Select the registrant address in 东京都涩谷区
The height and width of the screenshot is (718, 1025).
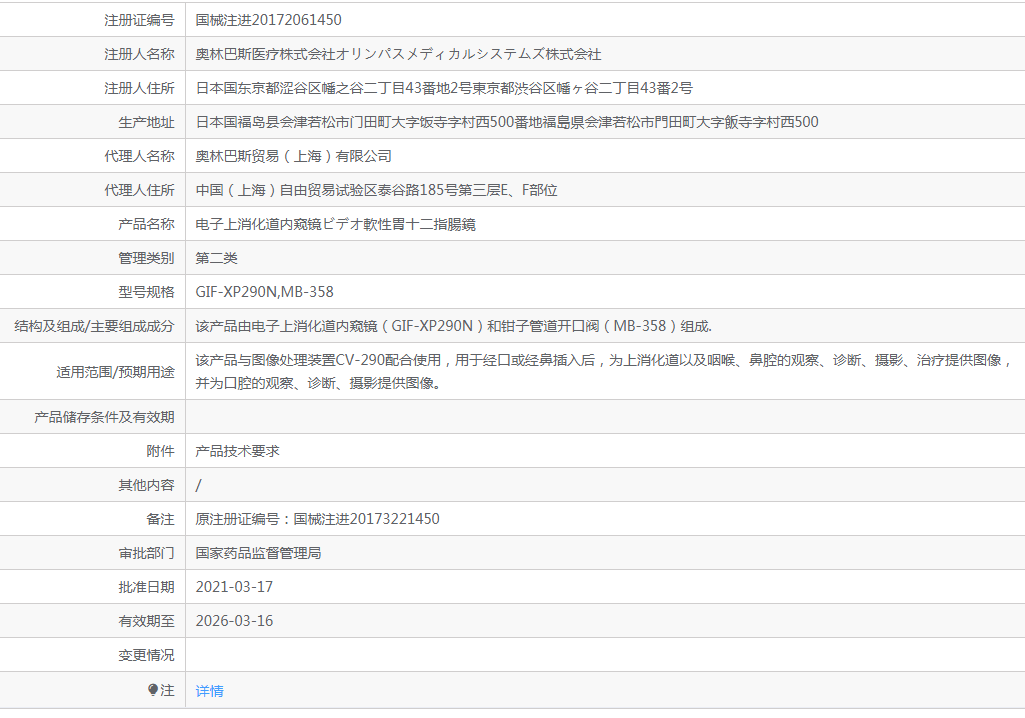444,88
